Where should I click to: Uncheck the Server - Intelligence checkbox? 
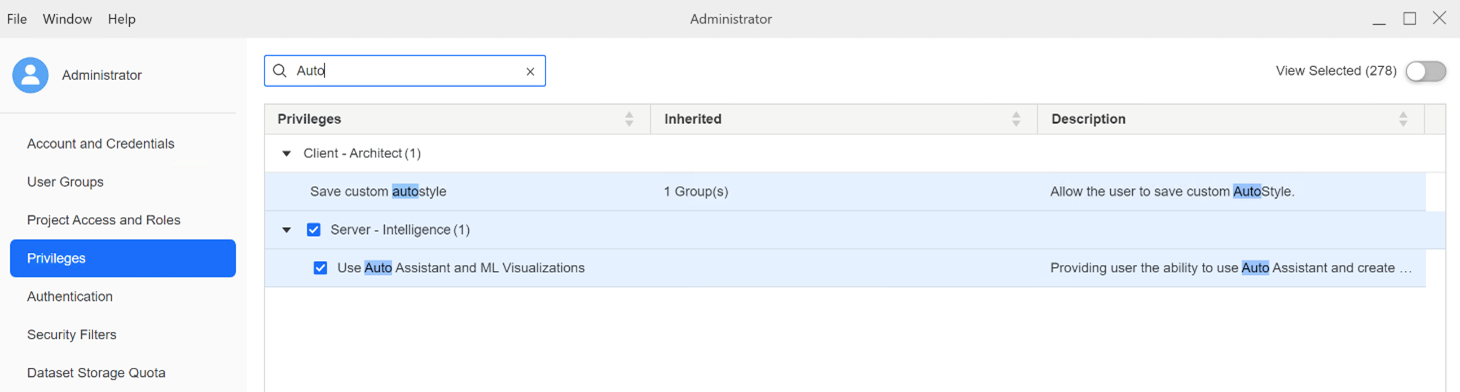coord(313,230)
